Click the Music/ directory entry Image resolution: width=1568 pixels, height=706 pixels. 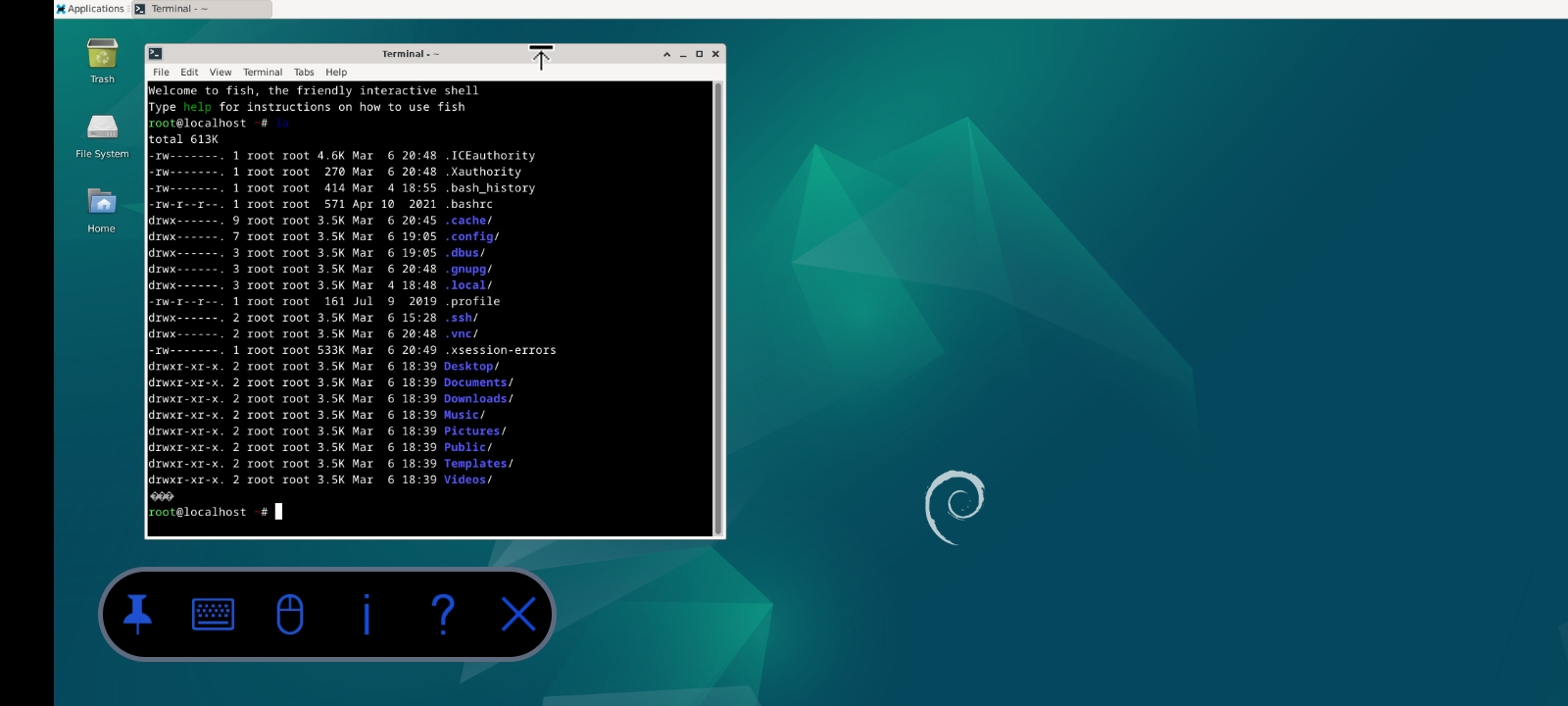coord(465,415)
